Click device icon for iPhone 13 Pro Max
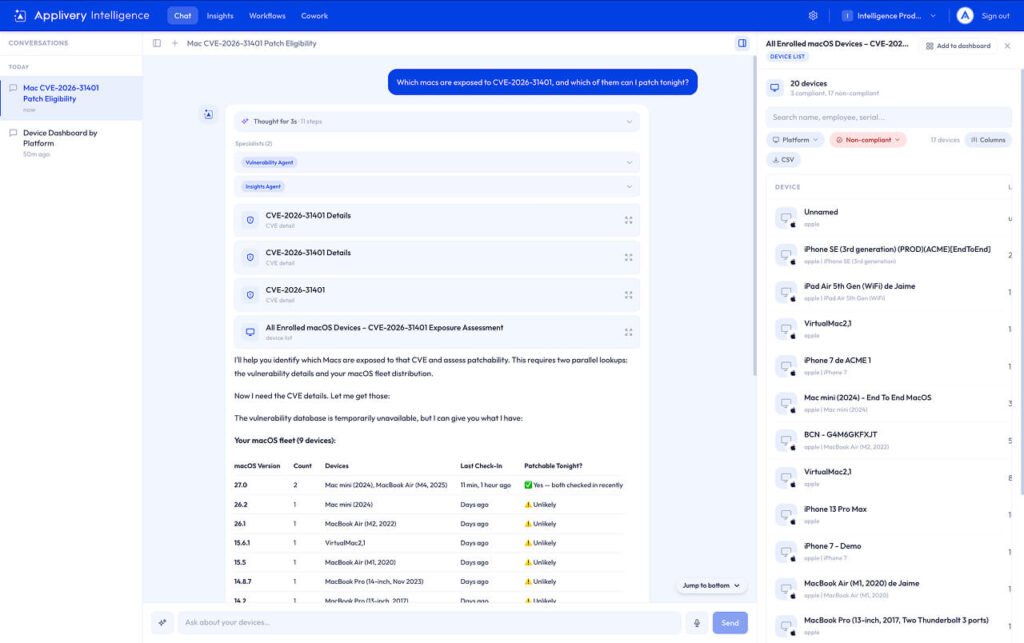The height and width of the screenshot is (643, 1024). coord(786,514)
